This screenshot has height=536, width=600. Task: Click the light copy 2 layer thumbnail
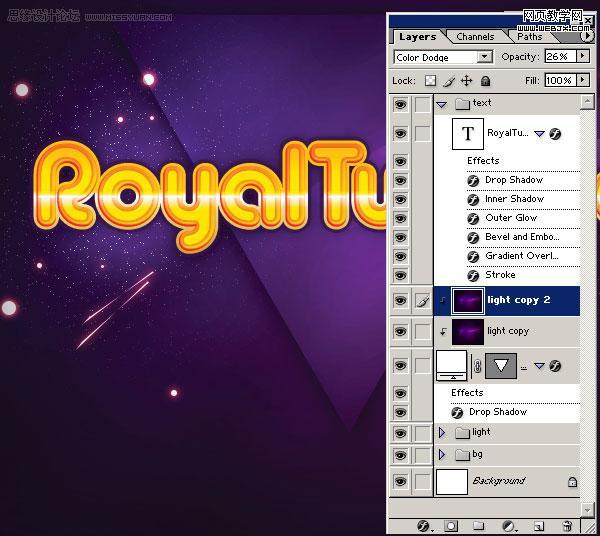pos(466,300)
